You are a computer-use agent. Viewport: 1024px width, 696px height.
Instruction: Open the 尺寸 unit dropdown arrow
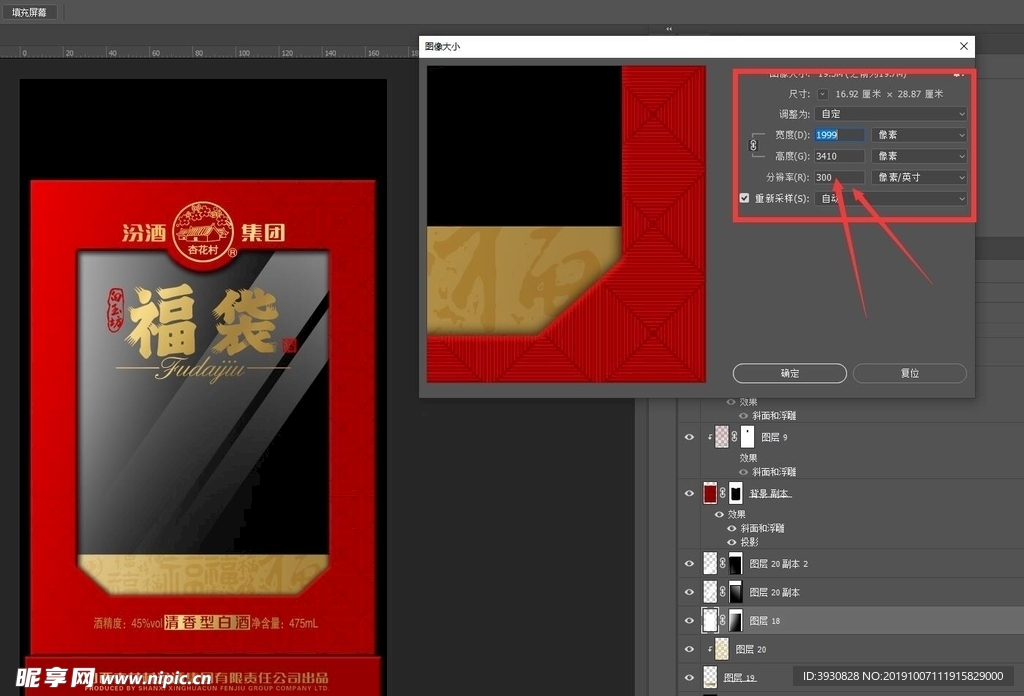coord(822,94)
